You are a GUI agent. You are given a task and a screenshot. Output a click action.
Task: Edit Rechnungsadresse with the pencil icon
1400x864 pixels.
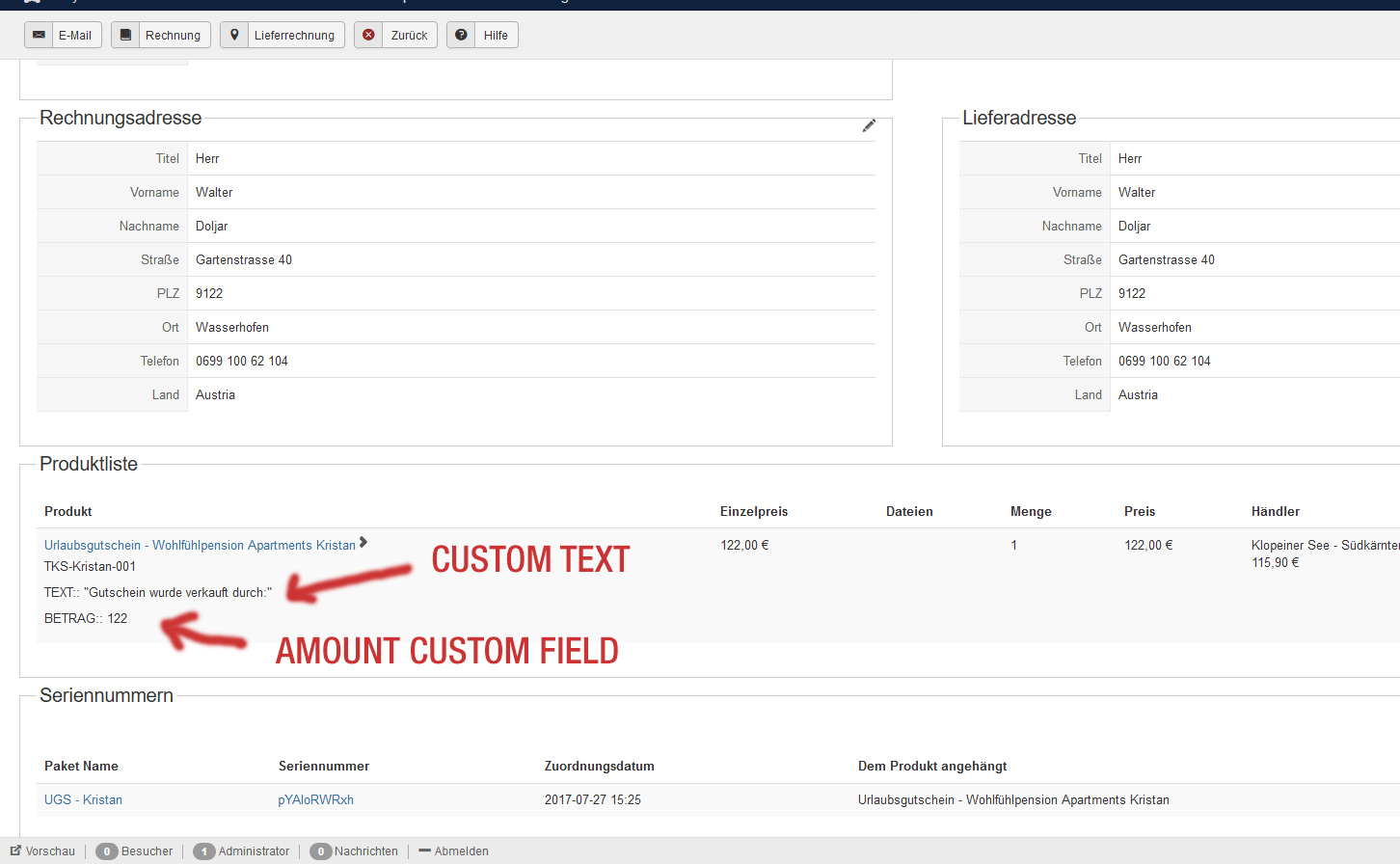[x=869, y=125]
